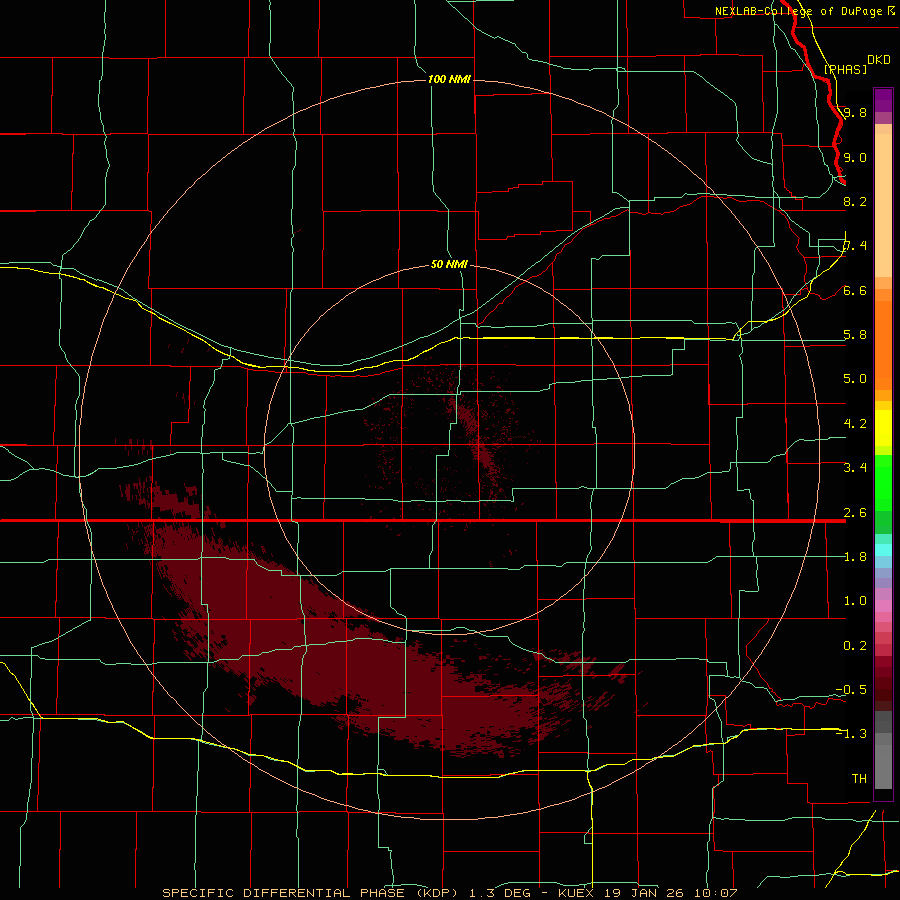Click the -1.3 scale value

tap(851, 734)
